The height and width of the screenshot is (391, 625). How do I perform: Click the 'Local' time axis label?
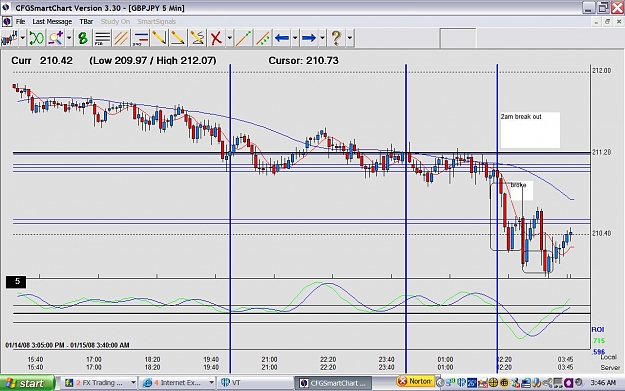pyautogui.click(x=609, y=358)
